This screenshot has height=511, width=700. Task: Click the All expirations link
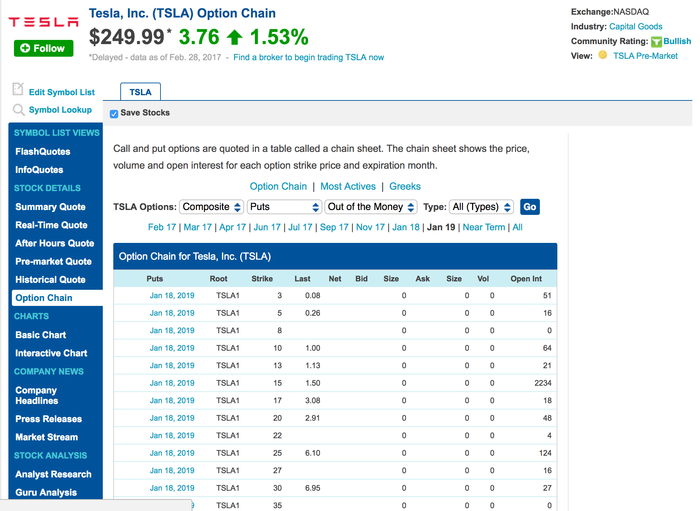point(517,227)
